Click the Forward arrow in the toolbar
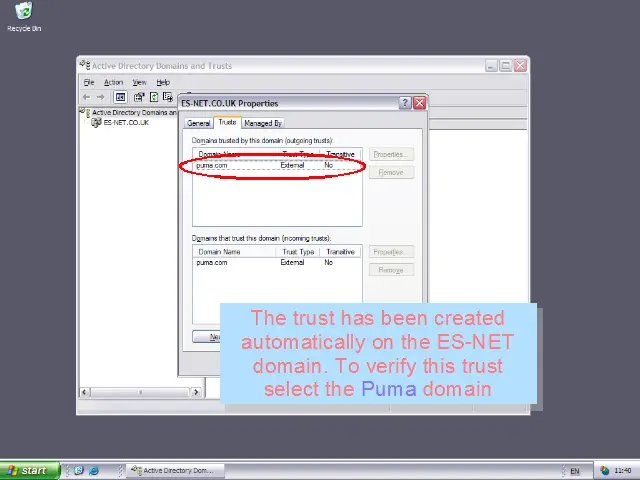The image size is (640, 480). click(x=101, y=97)
